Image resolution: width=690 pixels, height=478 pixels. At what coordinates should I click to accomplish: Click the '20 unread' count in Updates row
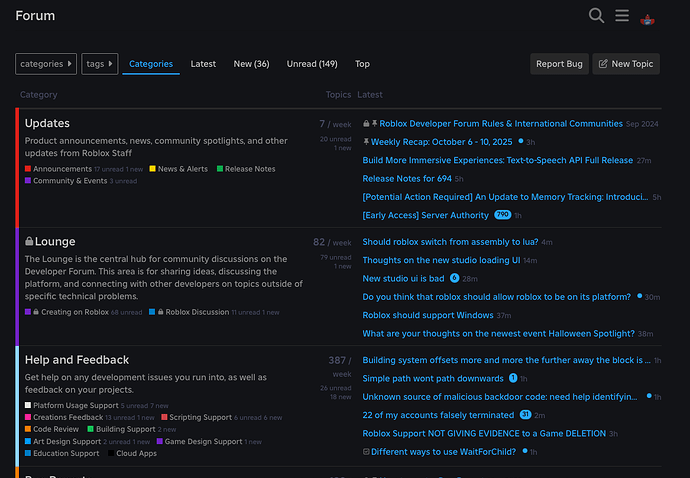click(x=335, y=139)
